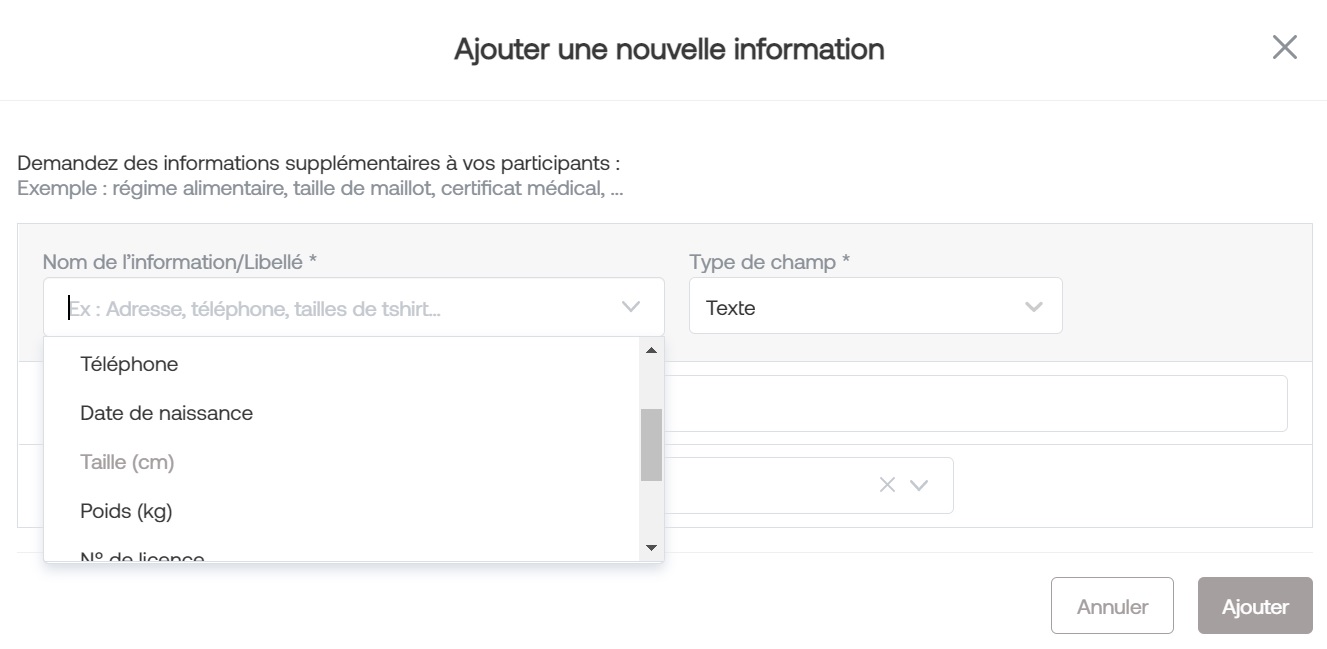The height and width of the screenshot is (649, 1327).
Task: Clear the lower select with its X icon
Action: pos(887,485)
